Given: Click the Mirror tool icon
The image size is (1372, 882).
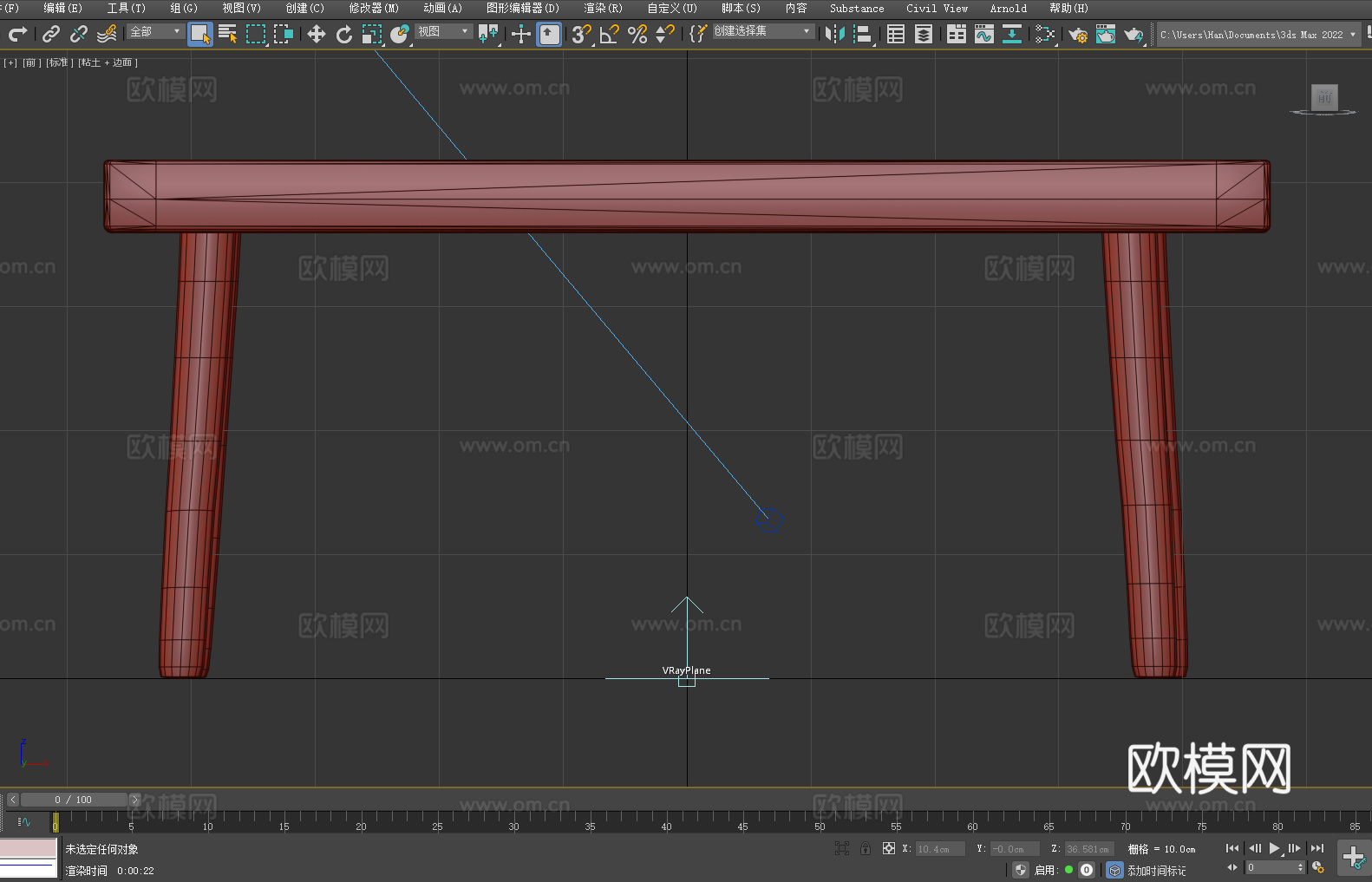Looking at the screenshot, I should coord(835,34).
